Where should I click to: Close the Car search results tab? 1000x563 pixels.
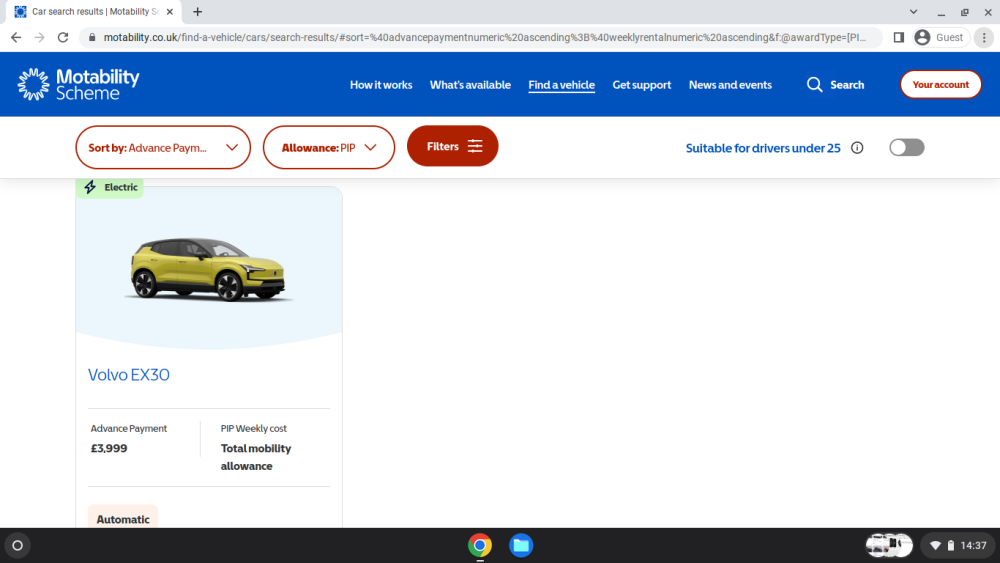click(x=170, y=11)
